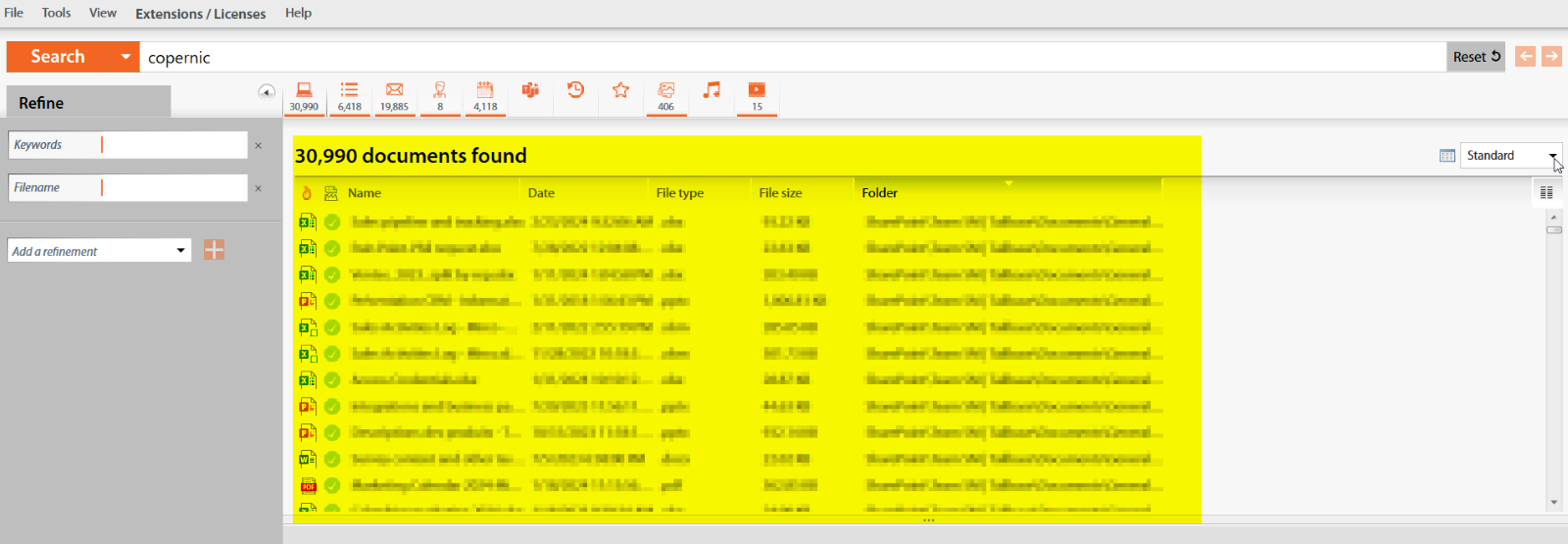Sort by the flame relevance column icon
Screen dimensions: 1568x544
307,193
